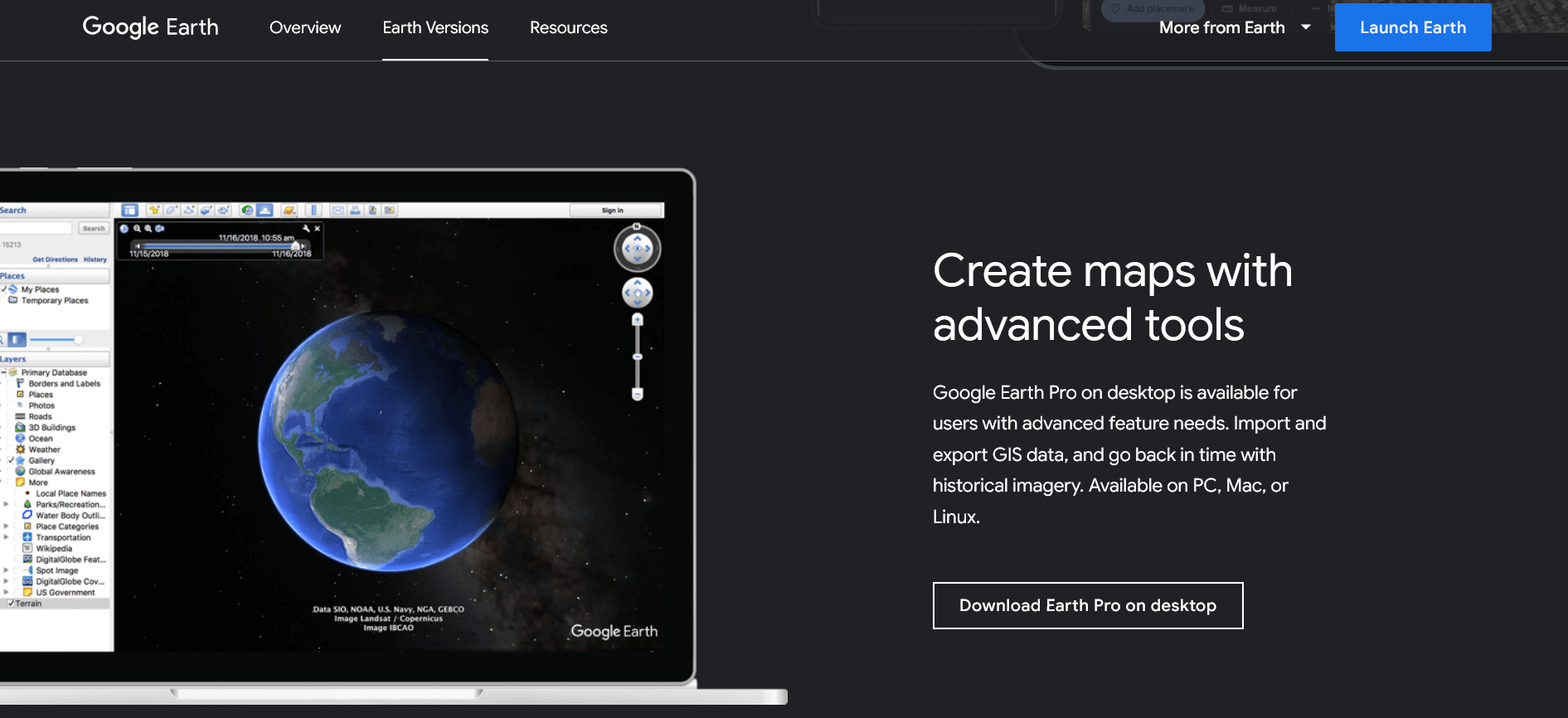The image size is (1568, 718).
Task: Uncheck the Terrain layer checkbox
Action: (x=11, y=604)
